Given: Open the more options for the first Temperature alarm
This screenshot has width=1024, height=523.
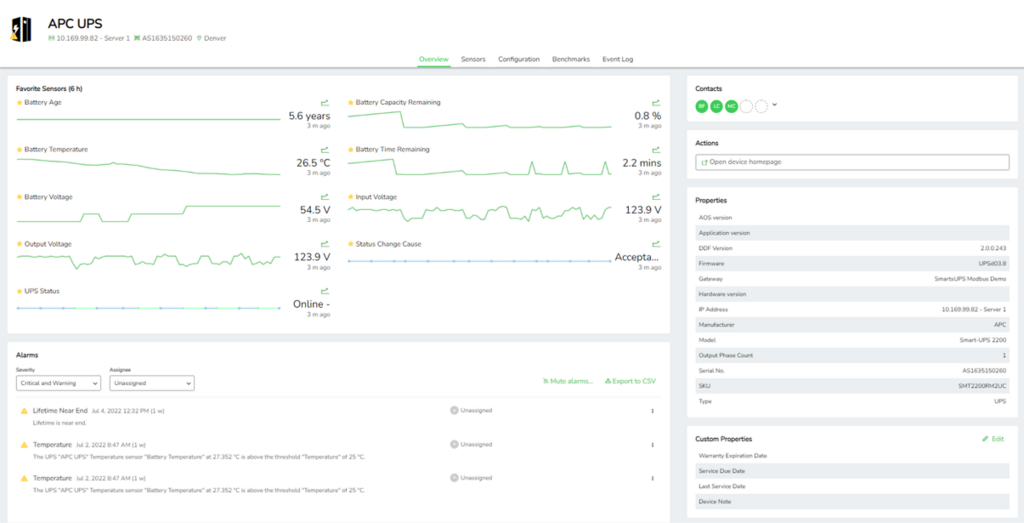Looking at the screenshot, I should (652, 445).
